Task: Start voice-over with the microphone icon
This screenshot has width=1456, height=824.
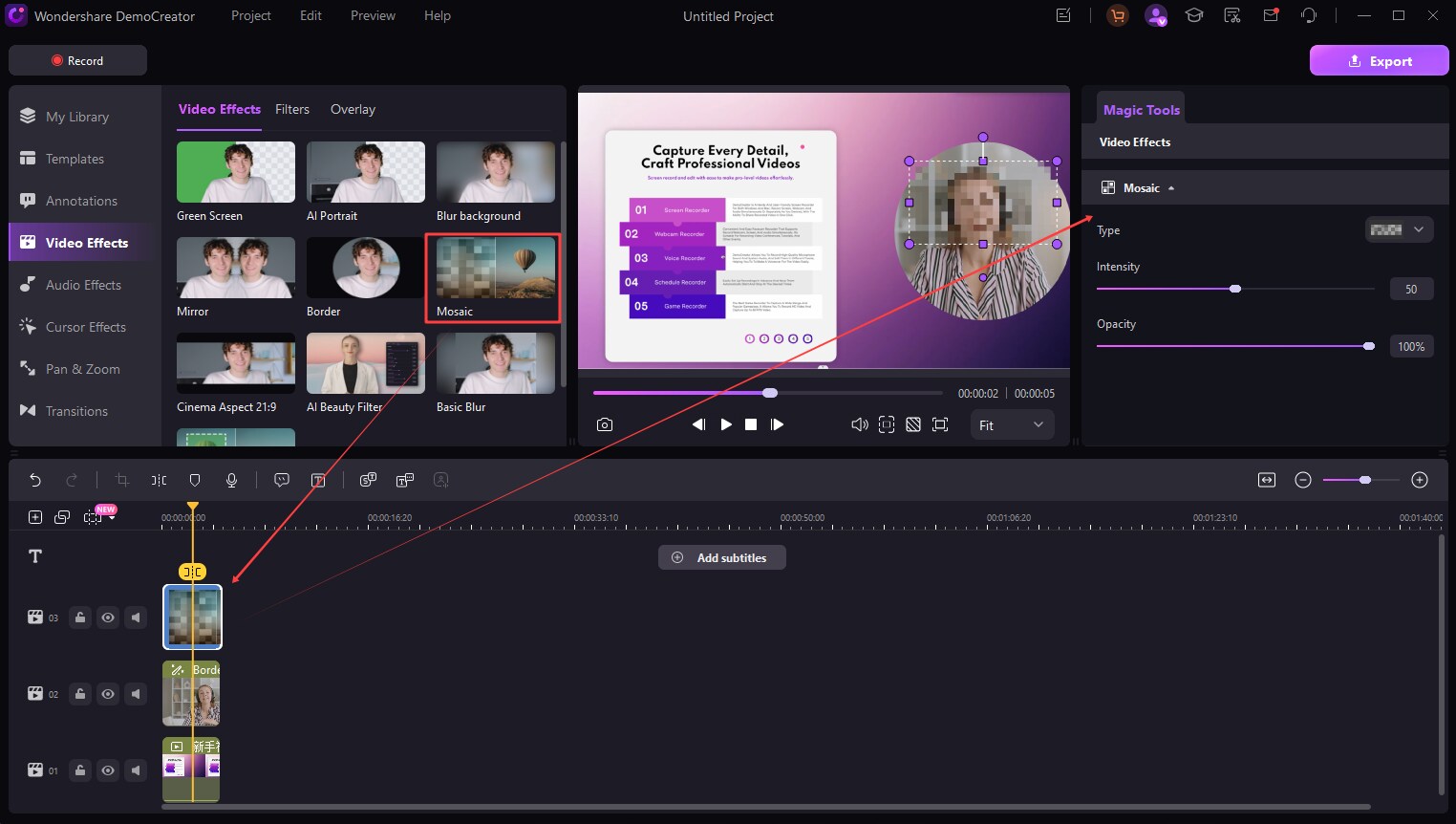Action: (231, 480)
